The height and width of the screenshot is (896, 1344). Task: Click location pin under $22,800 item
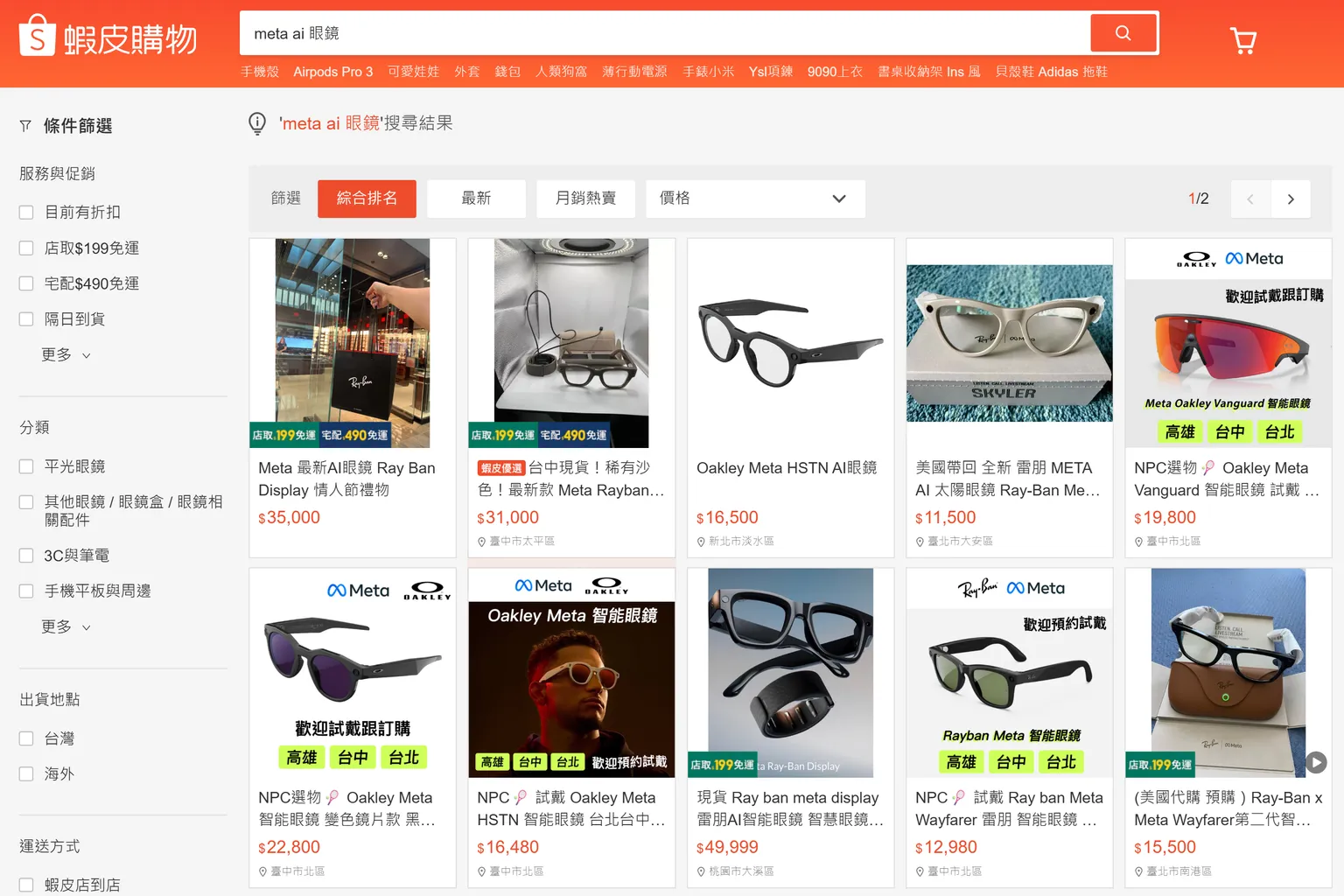pos(262,871)
